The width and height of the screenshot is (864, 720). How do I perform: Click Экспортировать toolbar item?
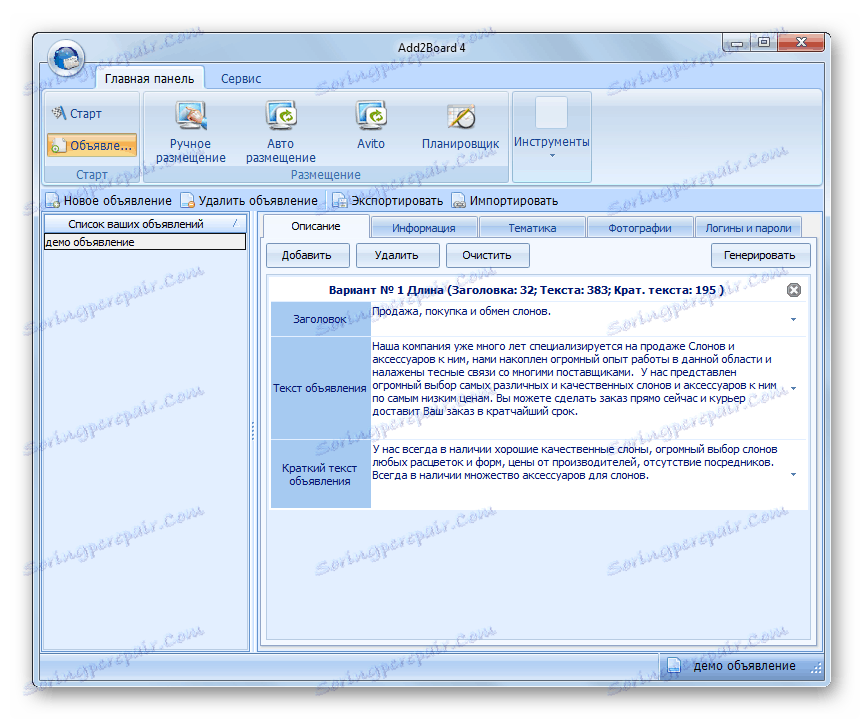[x=387, y=201]
